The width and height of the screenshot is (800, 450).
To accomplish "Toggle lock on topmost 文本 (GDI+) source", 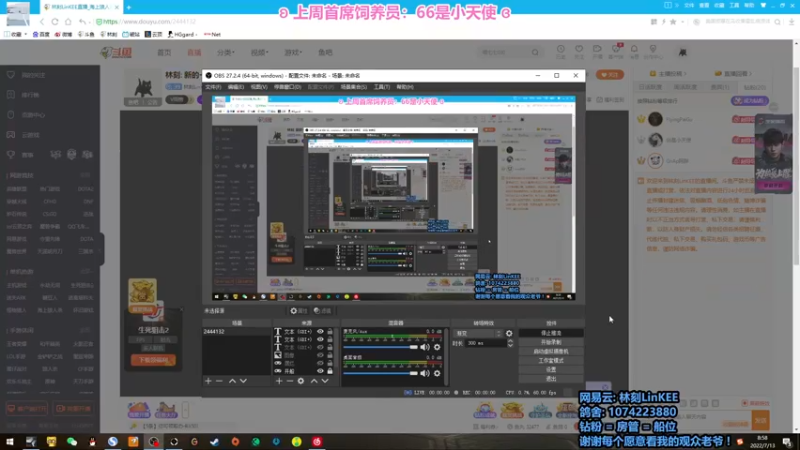I will click(x=330, y=332).
